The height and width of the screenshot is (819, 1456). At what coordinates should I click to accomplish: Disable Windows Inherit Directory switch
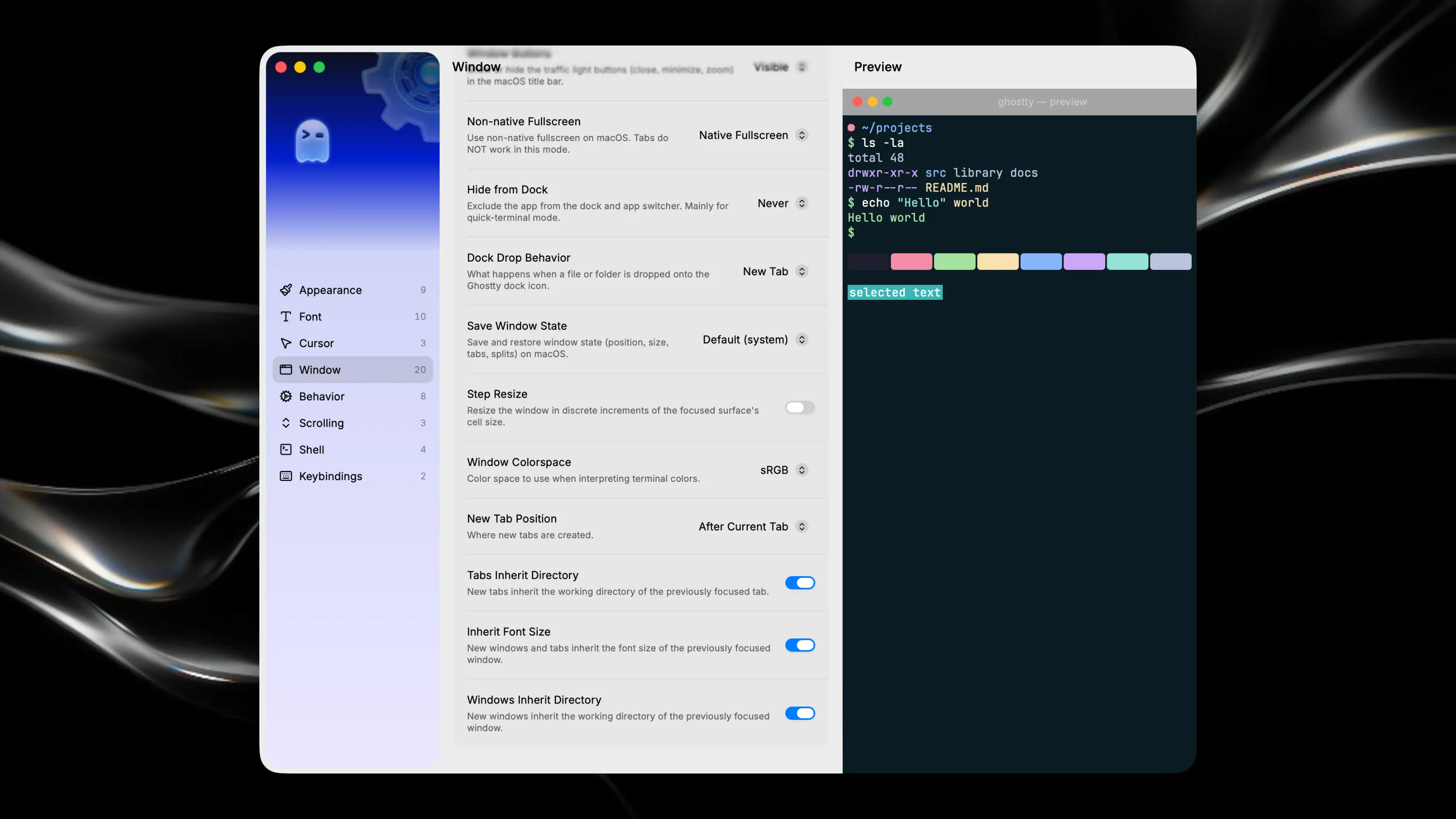click(x=800, y=713)
